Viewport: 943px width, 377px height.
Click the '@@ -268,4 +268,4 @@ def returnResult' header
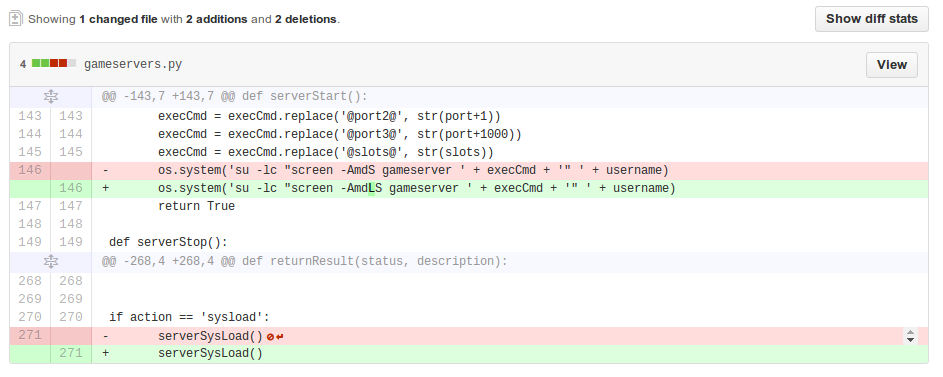click(304, 261)
